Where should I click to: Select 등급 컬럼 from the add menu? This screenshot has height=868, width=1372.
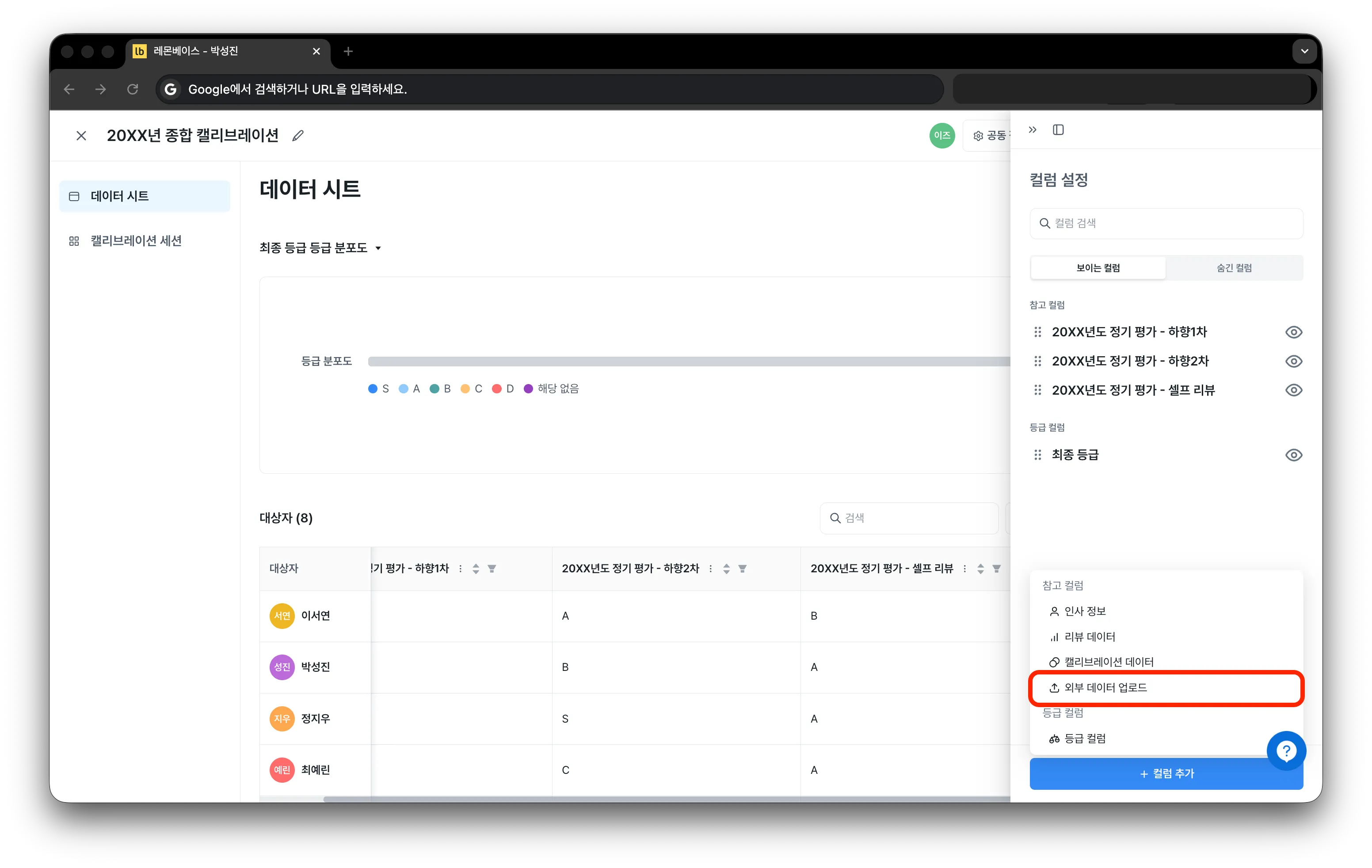[1166, 739]
